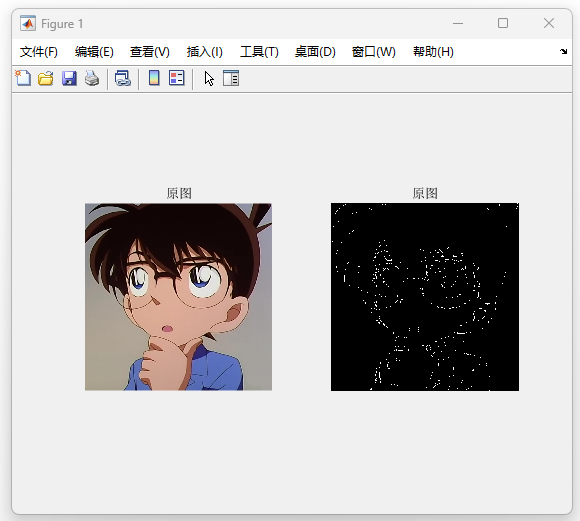Print figure using the printer icon

click(92, 78)
